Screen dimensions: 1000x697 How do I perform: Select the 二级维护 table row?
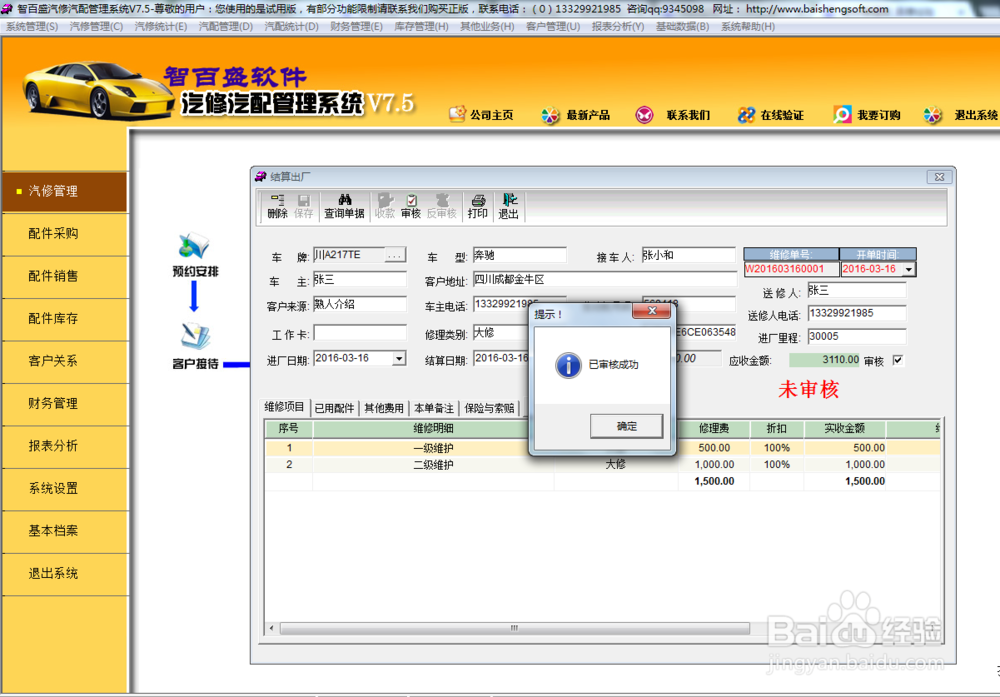[603, 464]
